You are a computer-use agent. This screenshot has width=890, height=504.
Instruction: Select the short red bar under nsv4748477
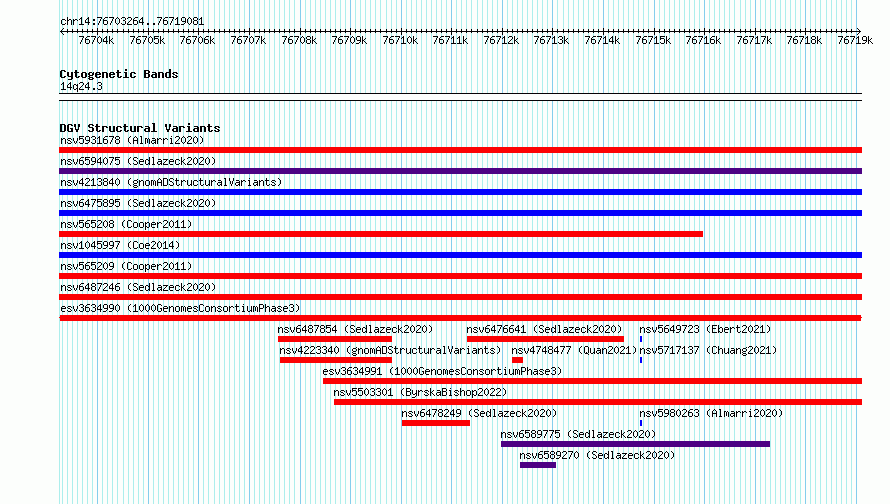[x=517, y=360]
